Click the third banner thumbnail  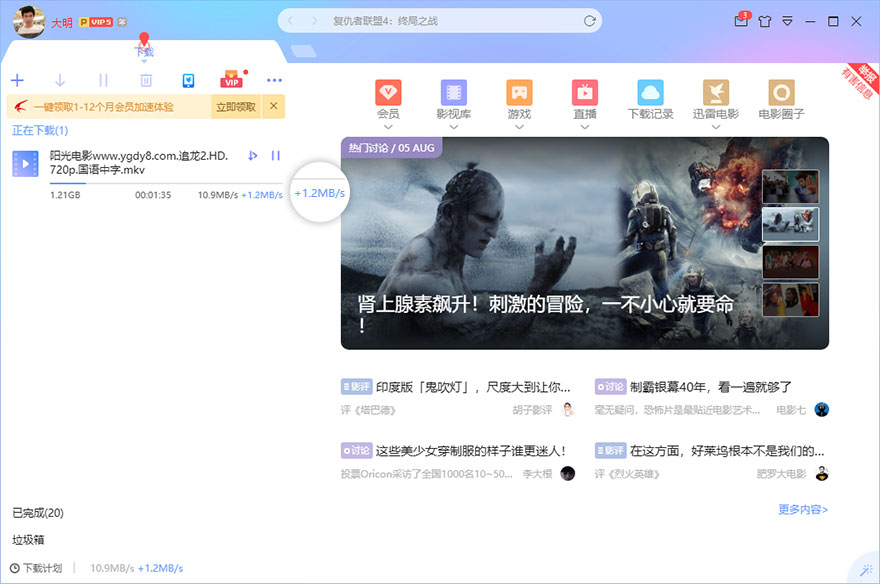[790, 262]
